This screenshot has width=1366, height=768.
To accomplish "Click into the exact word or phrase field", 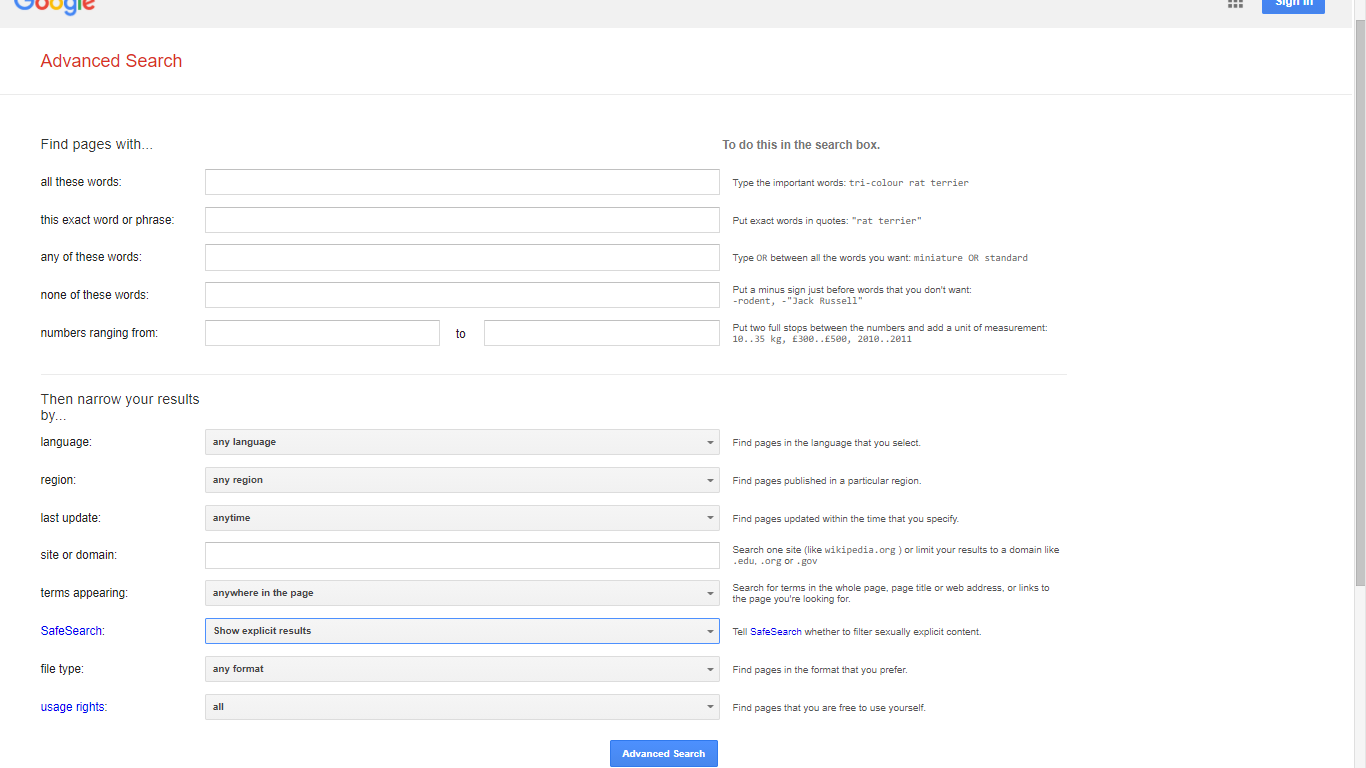I will tap(462, 220).
